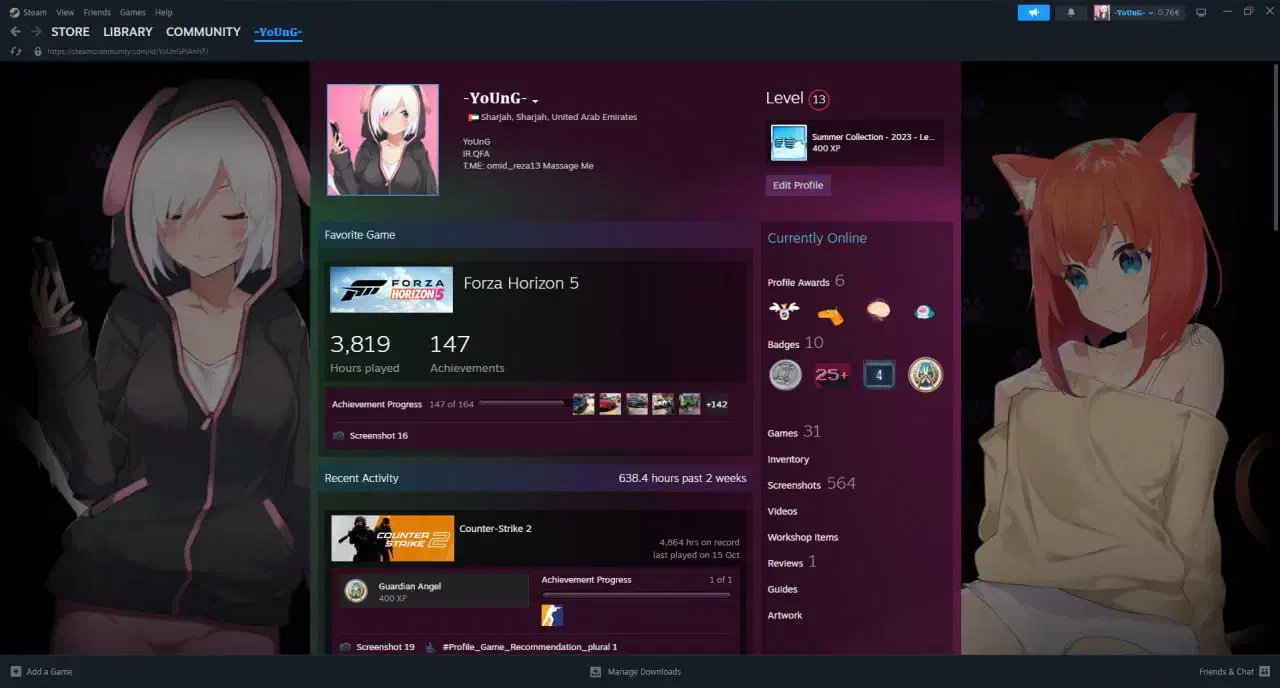Open the Screenshots 564 link
Image resolution: width=1280 pixels, height=688 pixels.
(811, 484)
